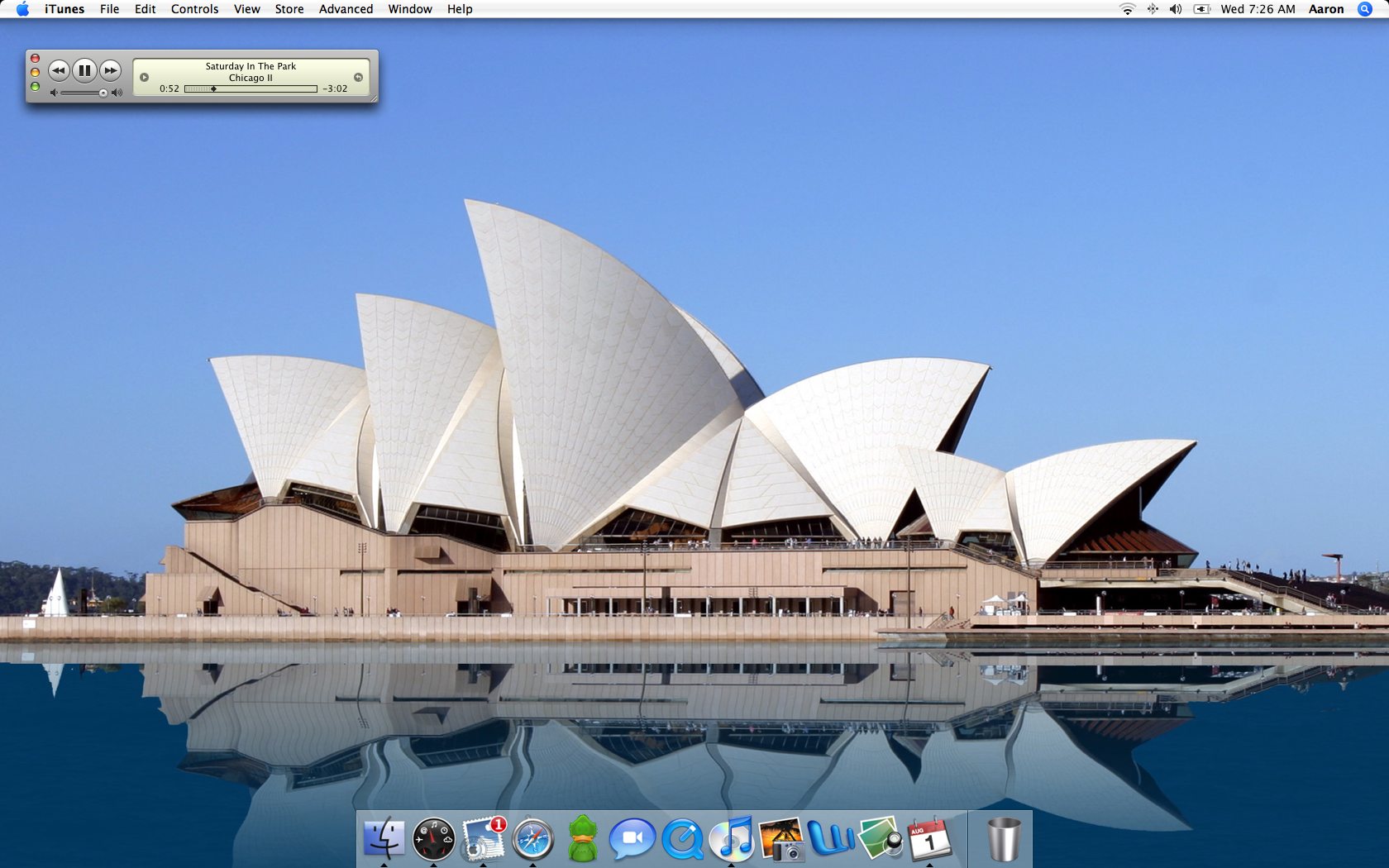Open the iTunes application menu
Image resolution: width=1389 pixels, height=868 pixels.
point(64,9)
